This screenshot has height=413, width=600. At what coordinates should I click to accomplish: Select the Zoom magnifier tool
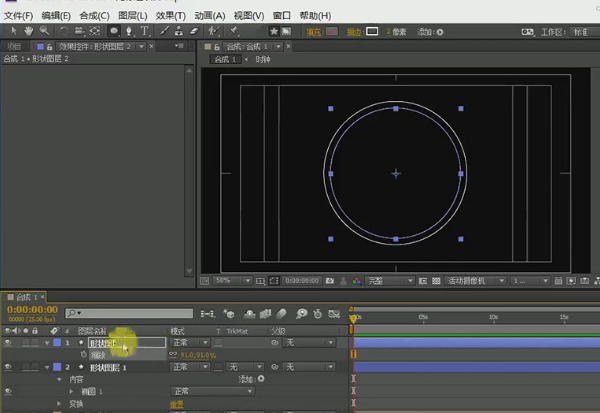click(x=44, y=31)
